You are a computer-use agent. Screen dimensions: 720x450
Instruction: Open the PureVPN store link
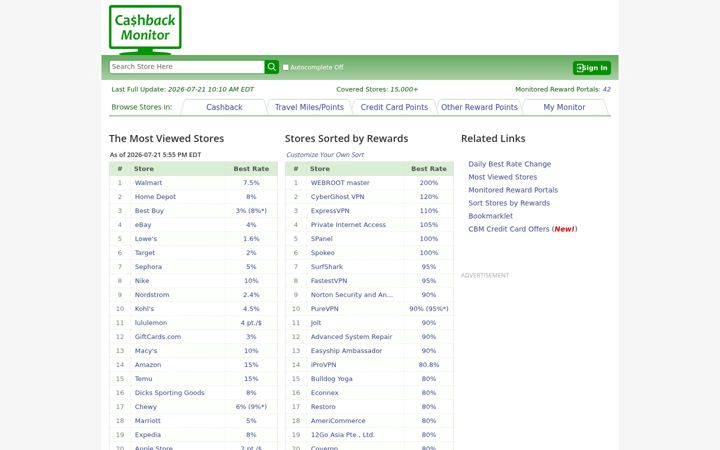[x=324, y=309]
